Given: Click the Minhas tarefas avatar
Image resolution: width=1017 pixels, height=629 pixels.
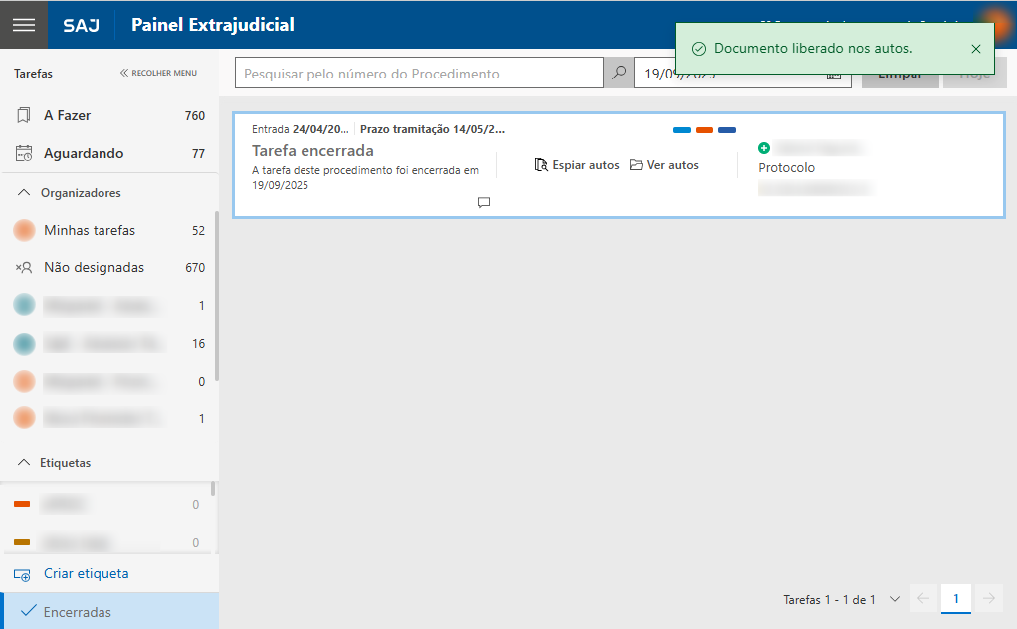Looking at the screenshot, I should (x=24, y=230).
